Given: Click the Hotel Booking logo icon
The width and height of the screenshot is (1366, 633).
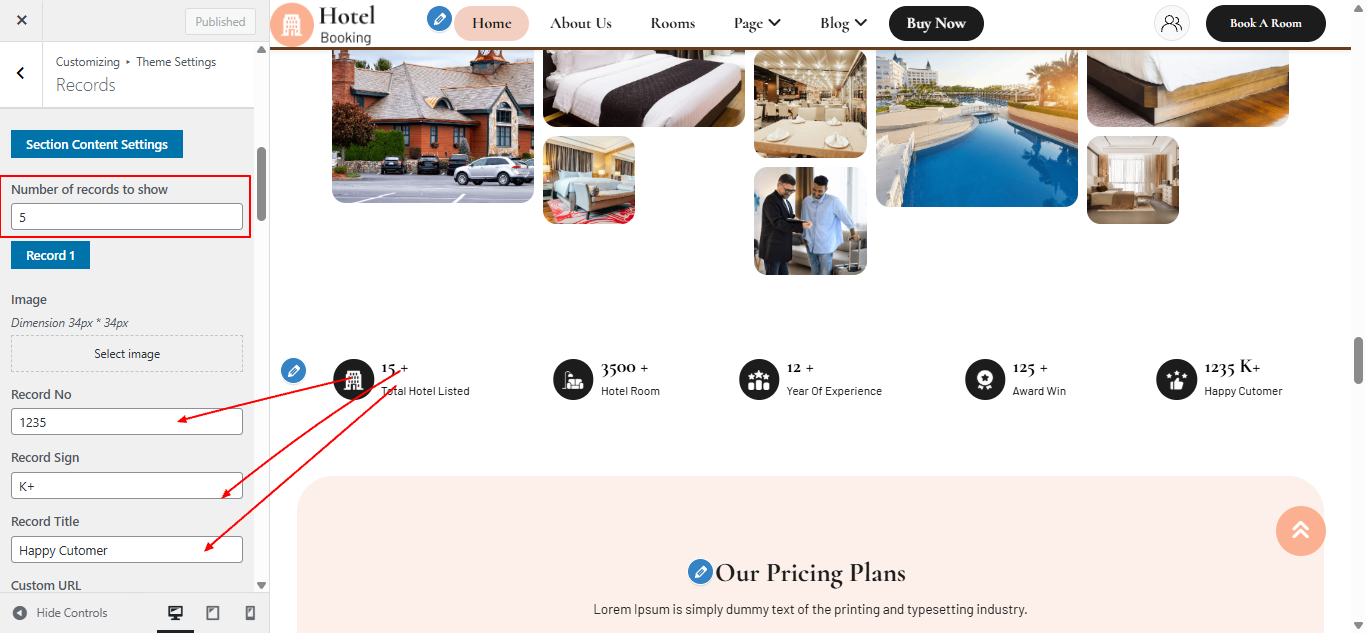Looking at the screenshot, I should coord(292,26).
